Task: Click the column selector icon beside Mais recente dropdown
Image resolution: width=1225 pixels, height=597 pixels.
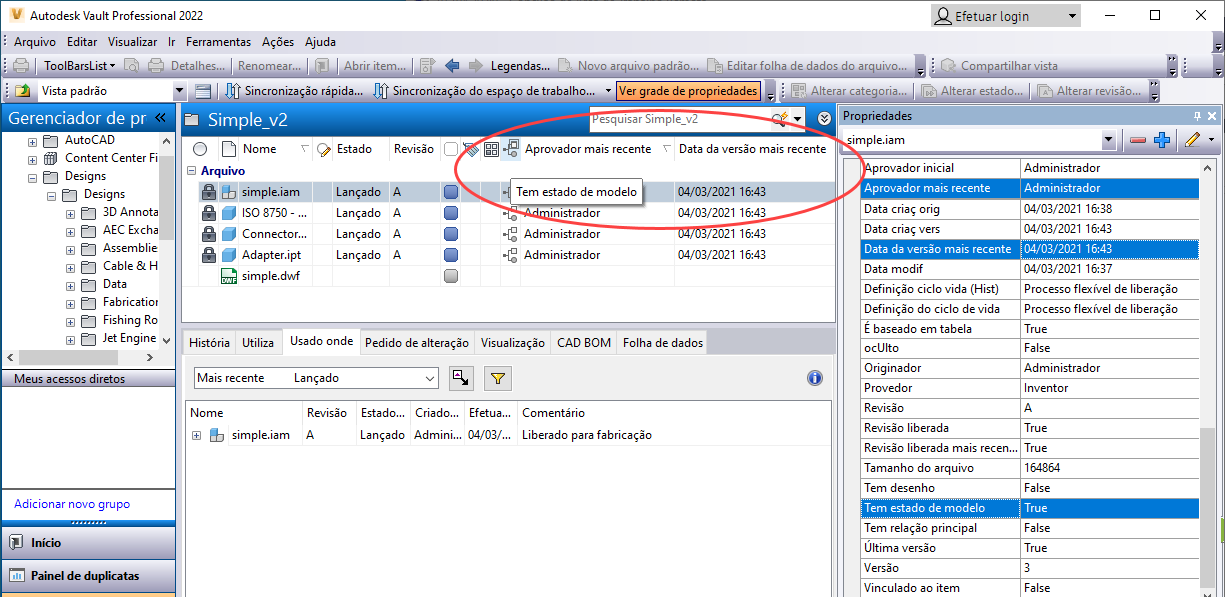Action: [460, 378]
